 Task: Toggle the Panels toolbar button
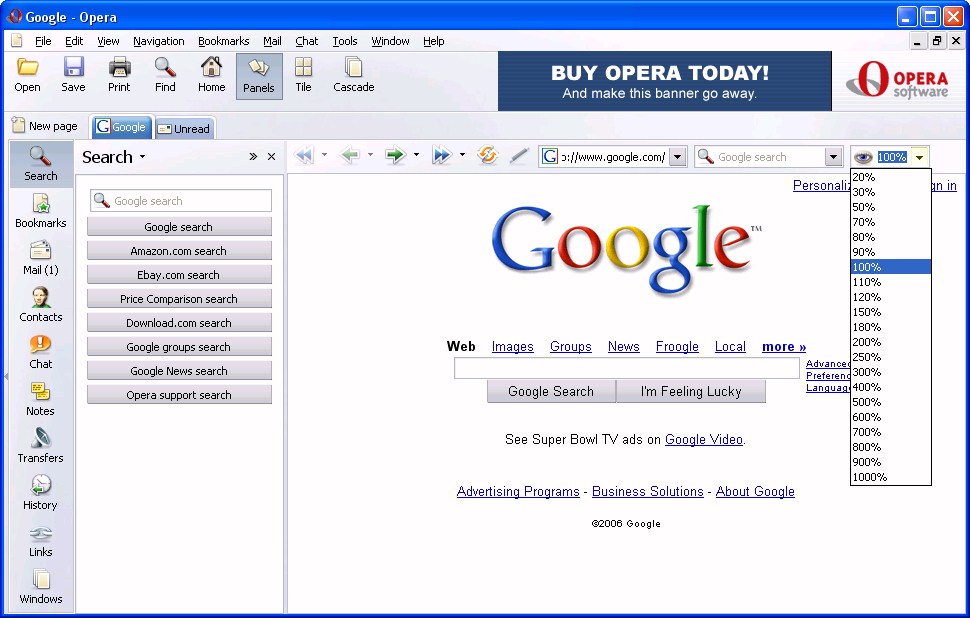(259, 76)
